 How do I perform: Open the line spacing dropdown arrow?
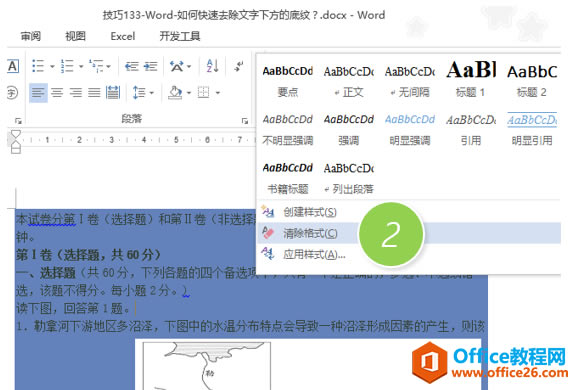pyautogui.click(x=151, y=93)
